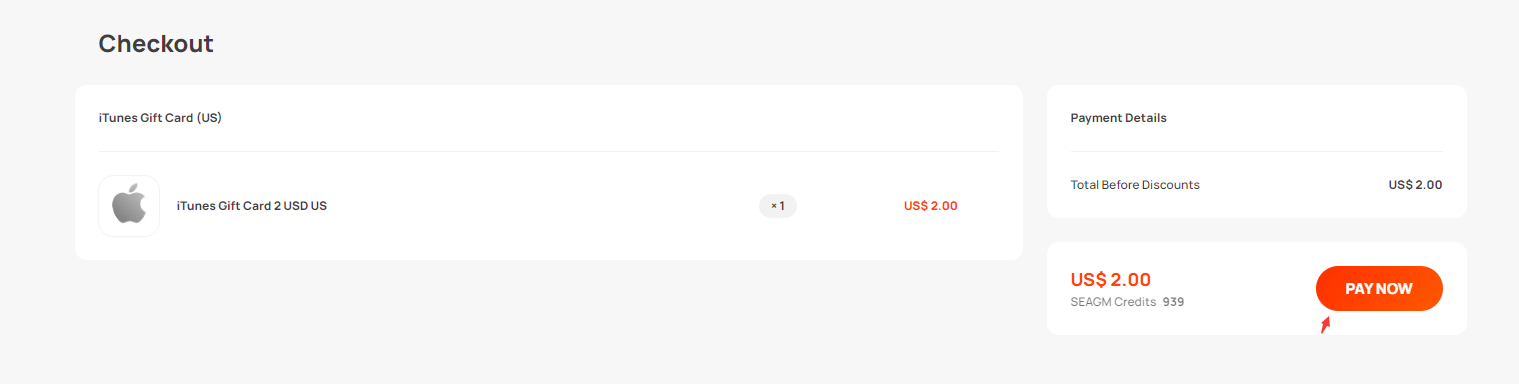This screenshot has height=384, width=1519.
Task: Click the word Discounts in the payment panel
Action: click(1171, 185)
